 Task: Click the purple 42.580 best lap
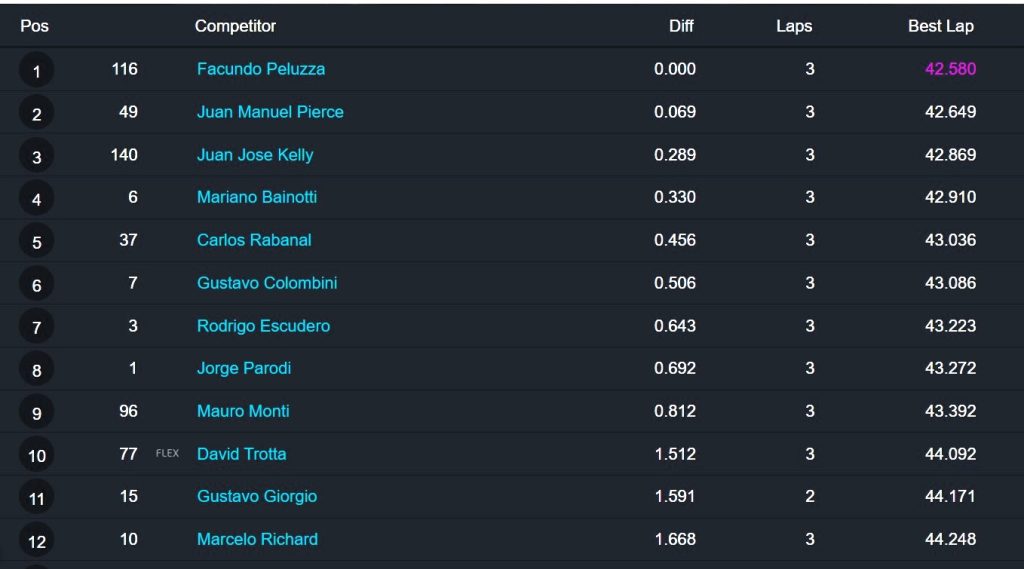(950, 69)
